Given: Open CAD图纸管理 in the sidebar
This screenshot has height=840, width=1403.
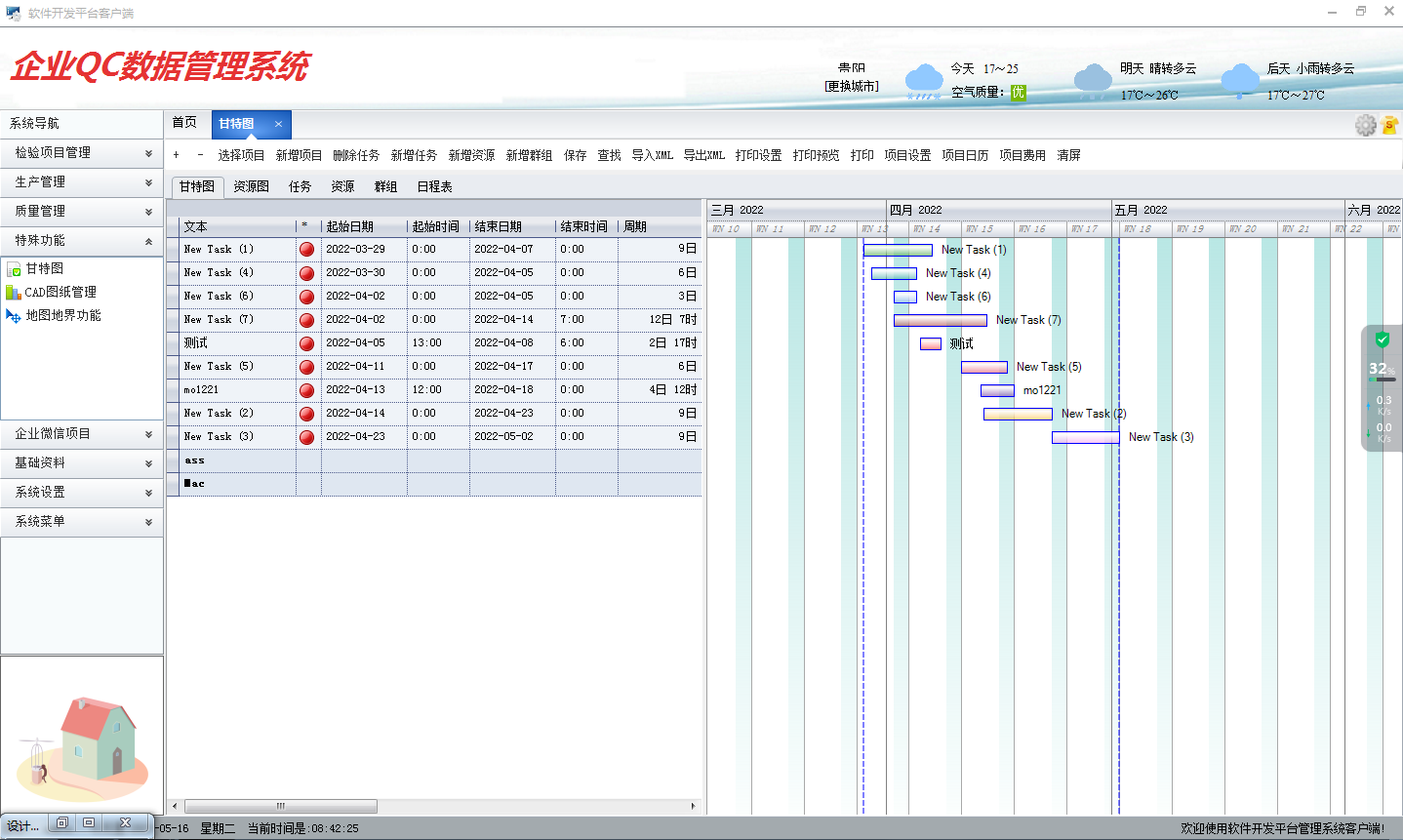Looking at the screenshot, I should point(60,292).
